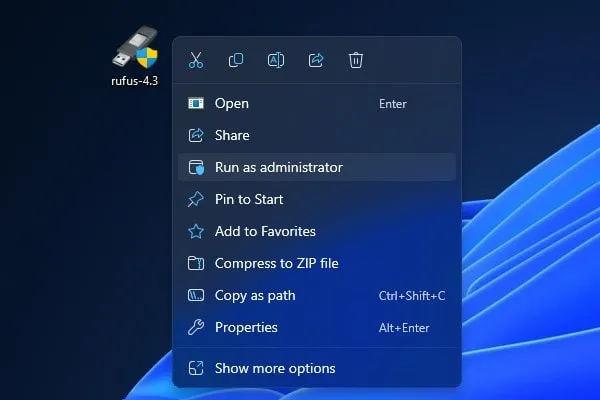Image resolution: width=600 pixels, height=400 pixels.
Task: Select the Share menu entry
Action: (232, 135)
